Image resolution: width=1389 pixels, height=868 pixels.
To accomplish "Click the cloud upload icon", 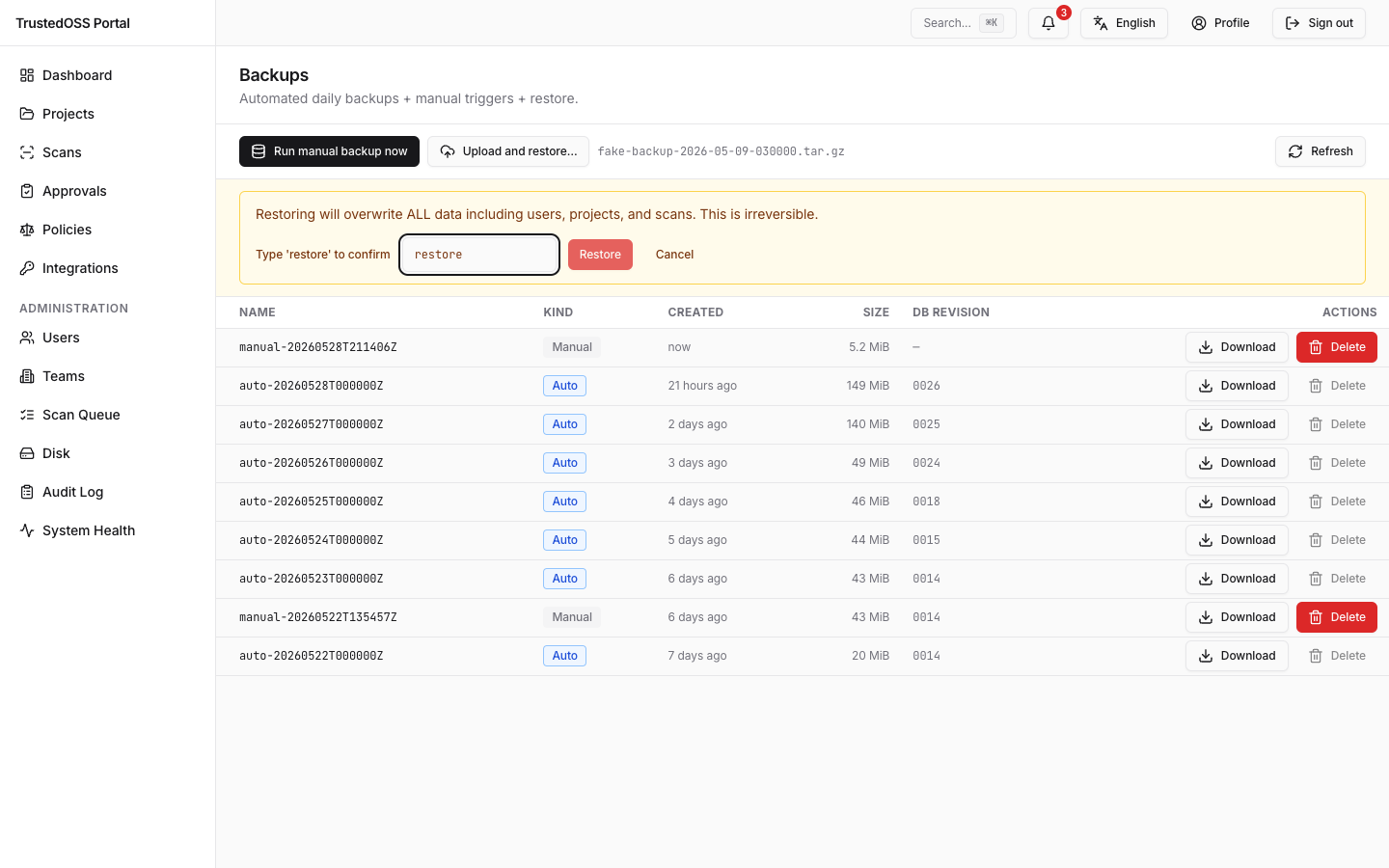I will tap(448, 151).
